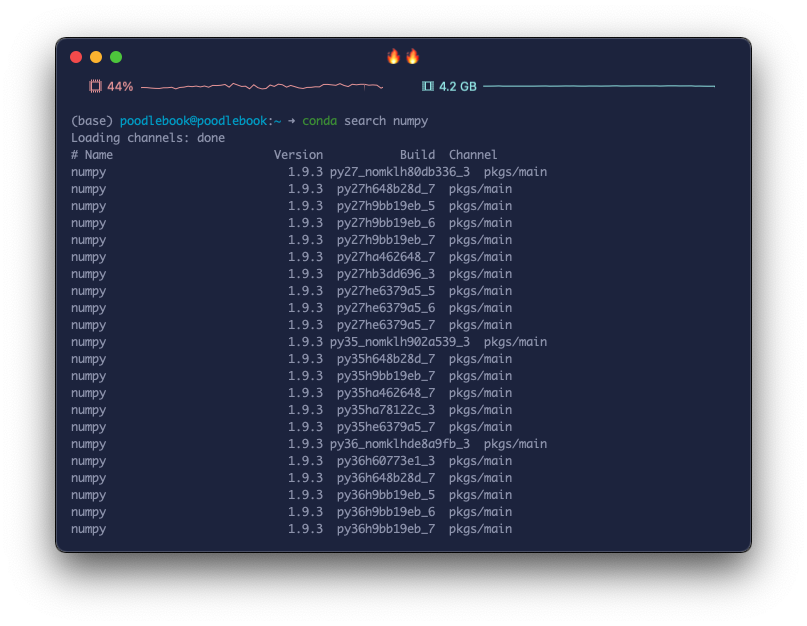Select build py36h9bb19eb_7

(386, 529)
